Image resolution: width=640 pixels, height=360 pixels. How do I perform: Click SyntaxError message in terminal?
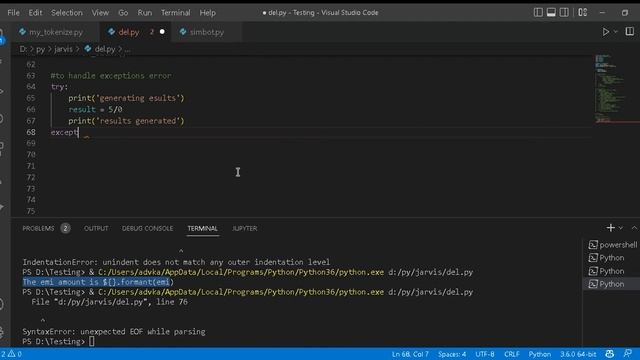click(114, 332)
